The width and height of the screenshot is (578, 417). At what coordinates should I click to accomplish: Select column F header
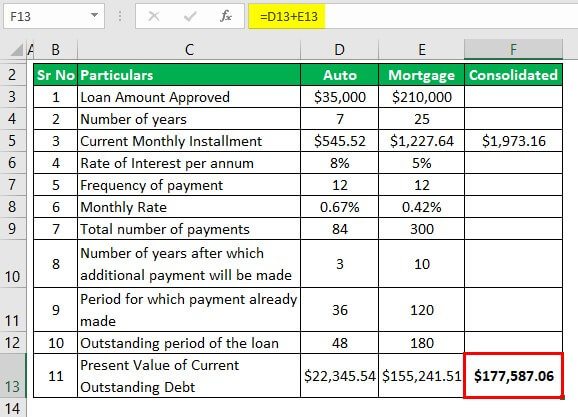(x=513, y=50)
